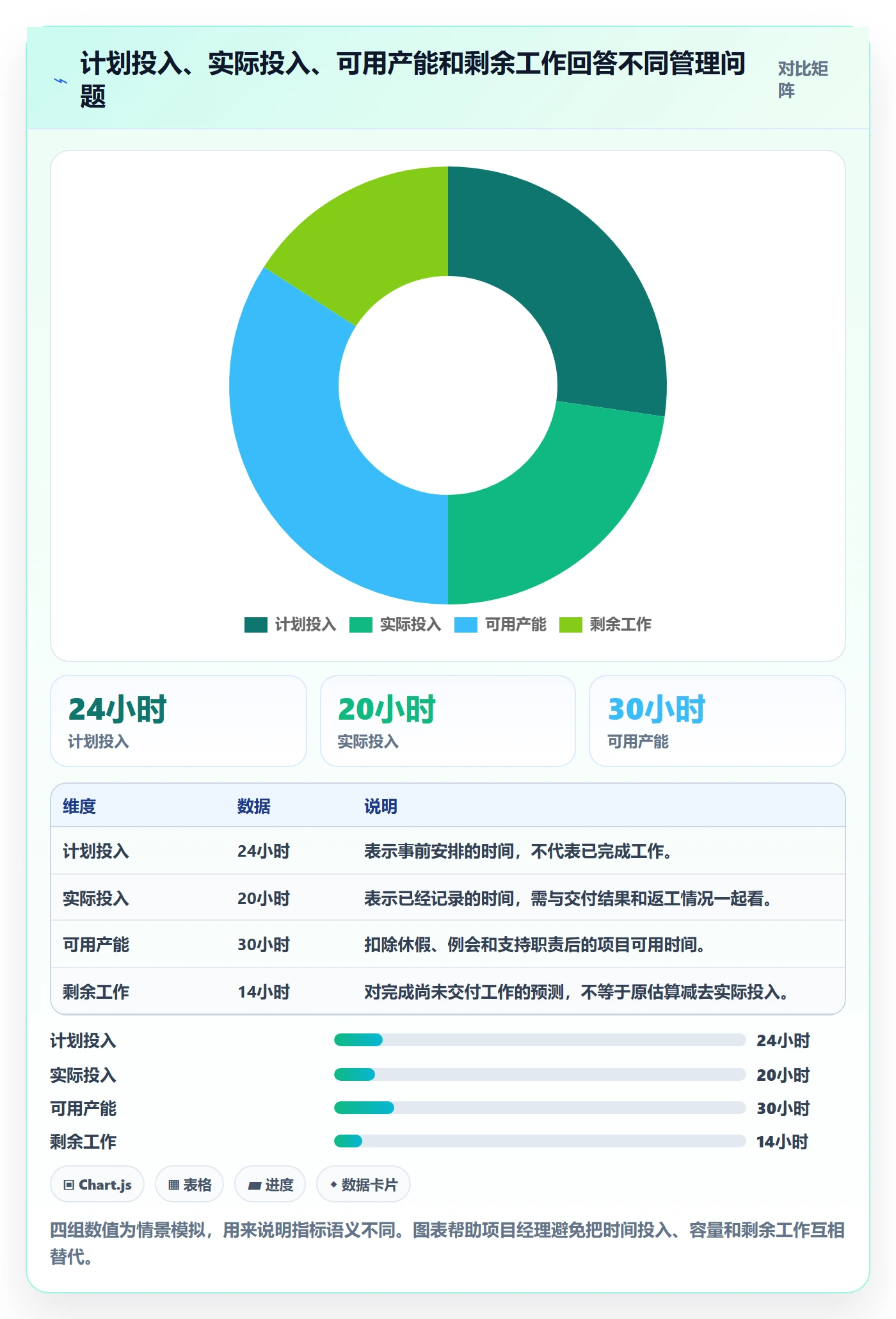Click the 对比矩阵 label in header

click(803, 79)
